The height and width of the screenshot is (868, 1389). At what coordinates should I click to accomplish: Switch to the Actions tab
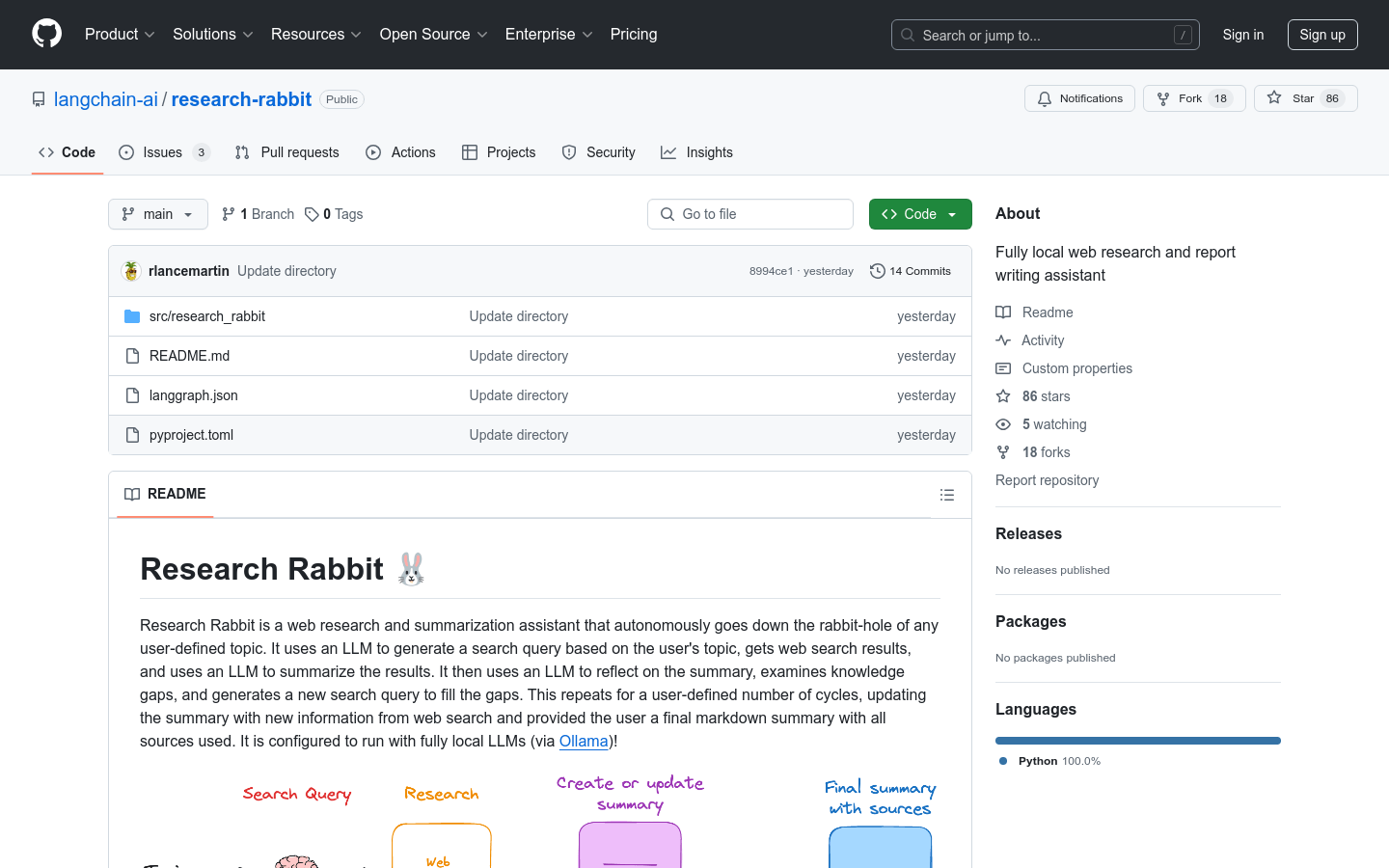click(x=400, y=152)
